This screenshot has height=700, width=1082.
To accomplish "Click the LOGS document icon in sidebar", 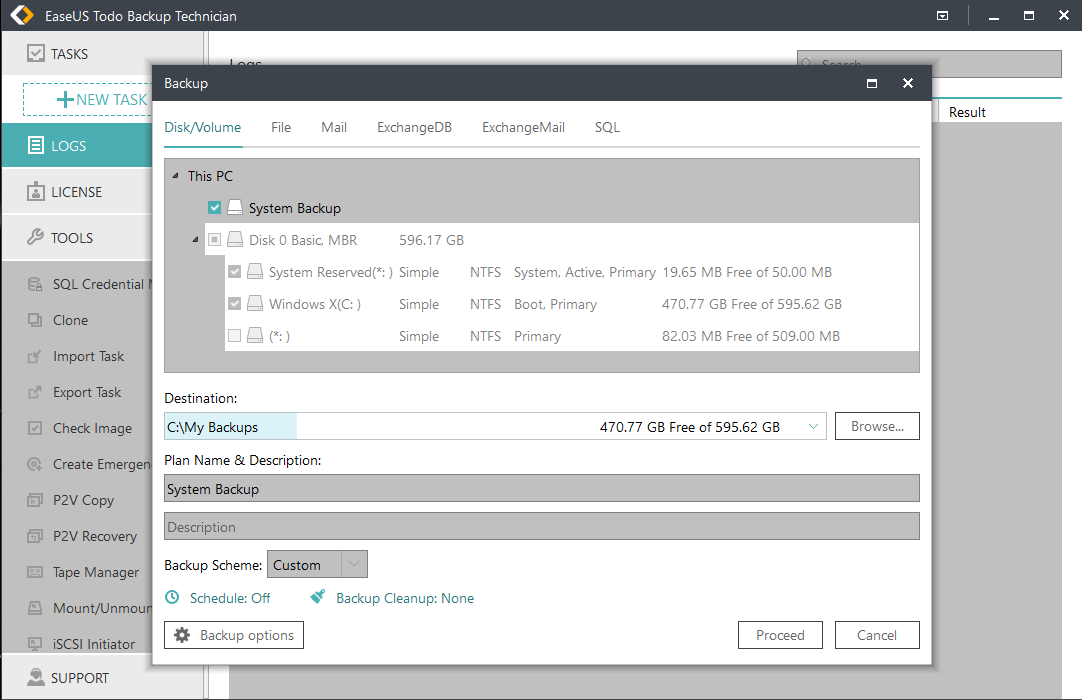I will [35, 145].
